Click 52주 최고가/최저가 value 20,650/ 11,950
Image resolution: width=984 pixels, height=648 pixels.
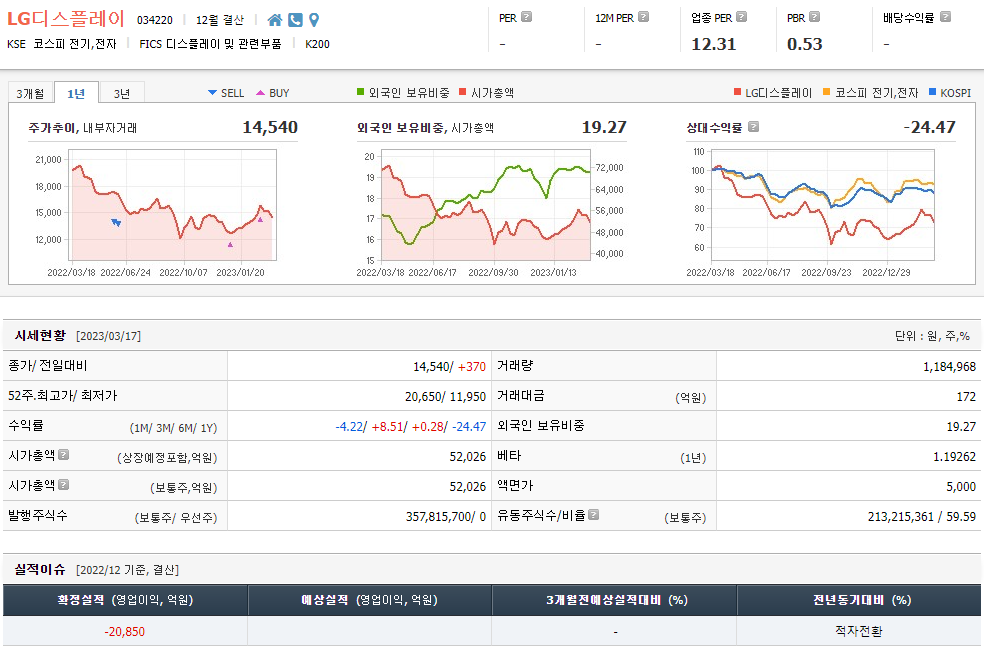click(x=446, y=396)
